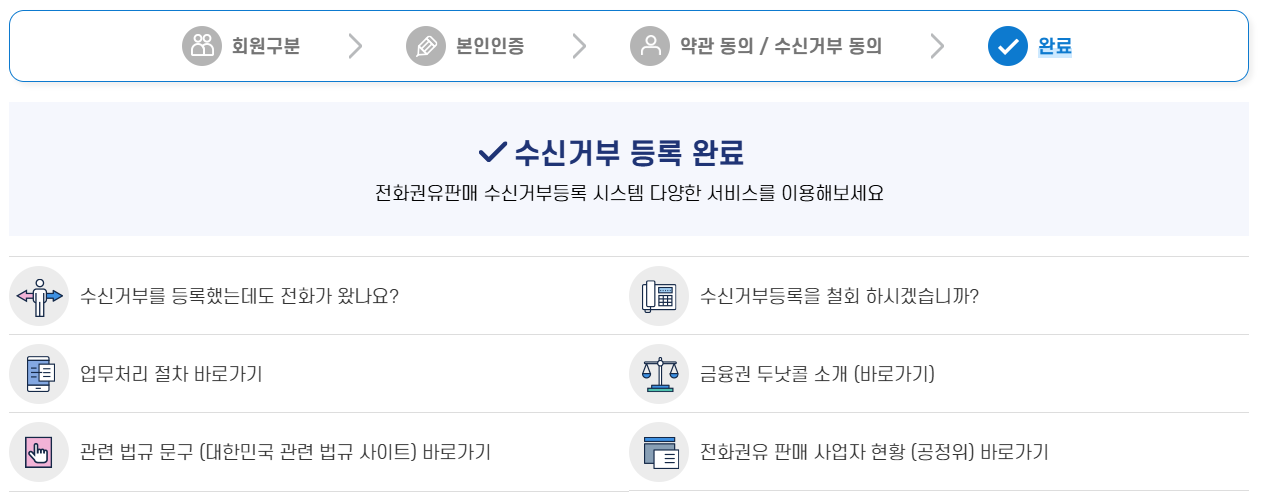Screen dimensions: 1261x499
Task: Click the person with arrows icon
Action: pos(39,296)
